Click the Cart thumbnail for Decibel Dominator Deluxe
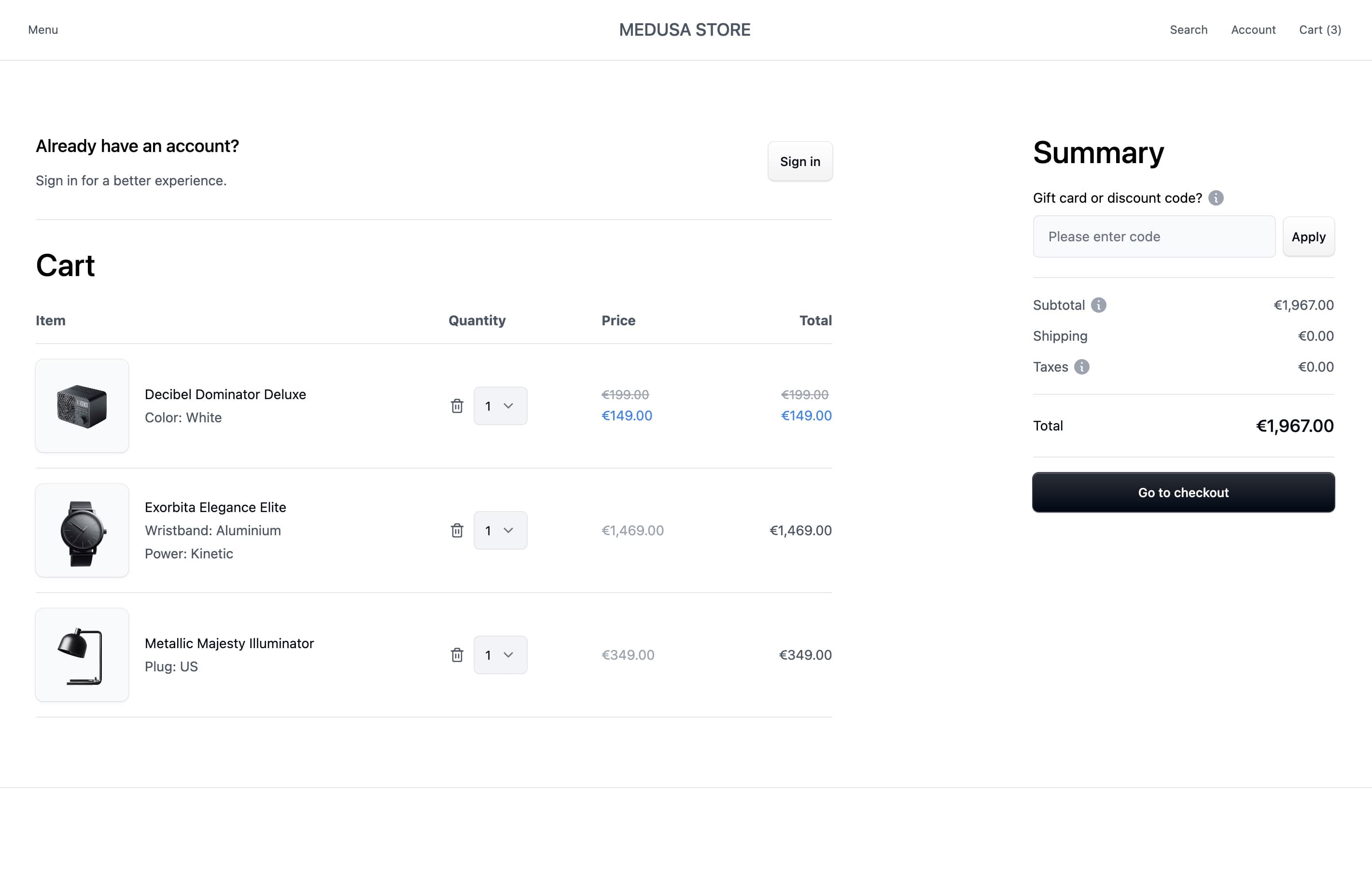Screen dimensions: 1372x888 pyautogui.click(x=82, y=405)
